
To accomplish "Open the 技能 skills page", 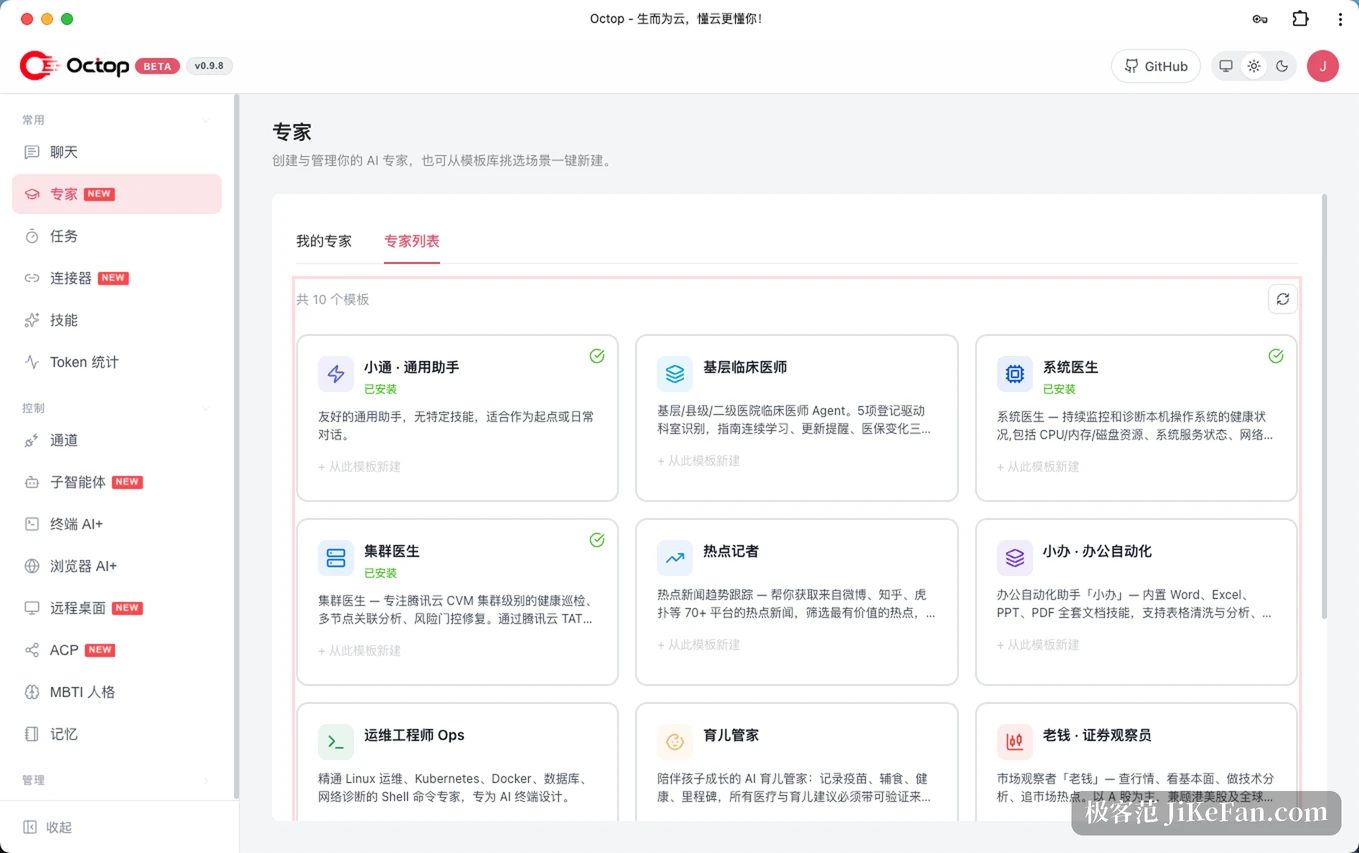I will [117, 320].
